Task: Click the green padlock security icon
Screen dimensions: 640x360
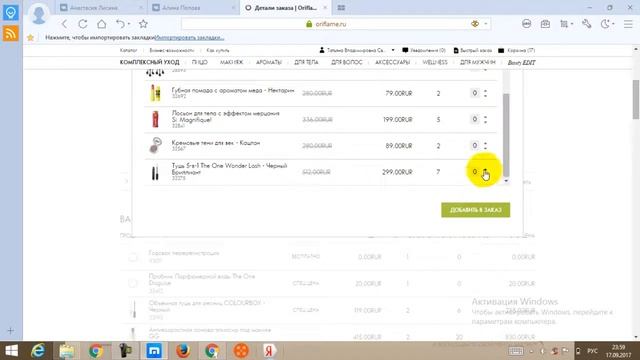Action: (309, 24)
